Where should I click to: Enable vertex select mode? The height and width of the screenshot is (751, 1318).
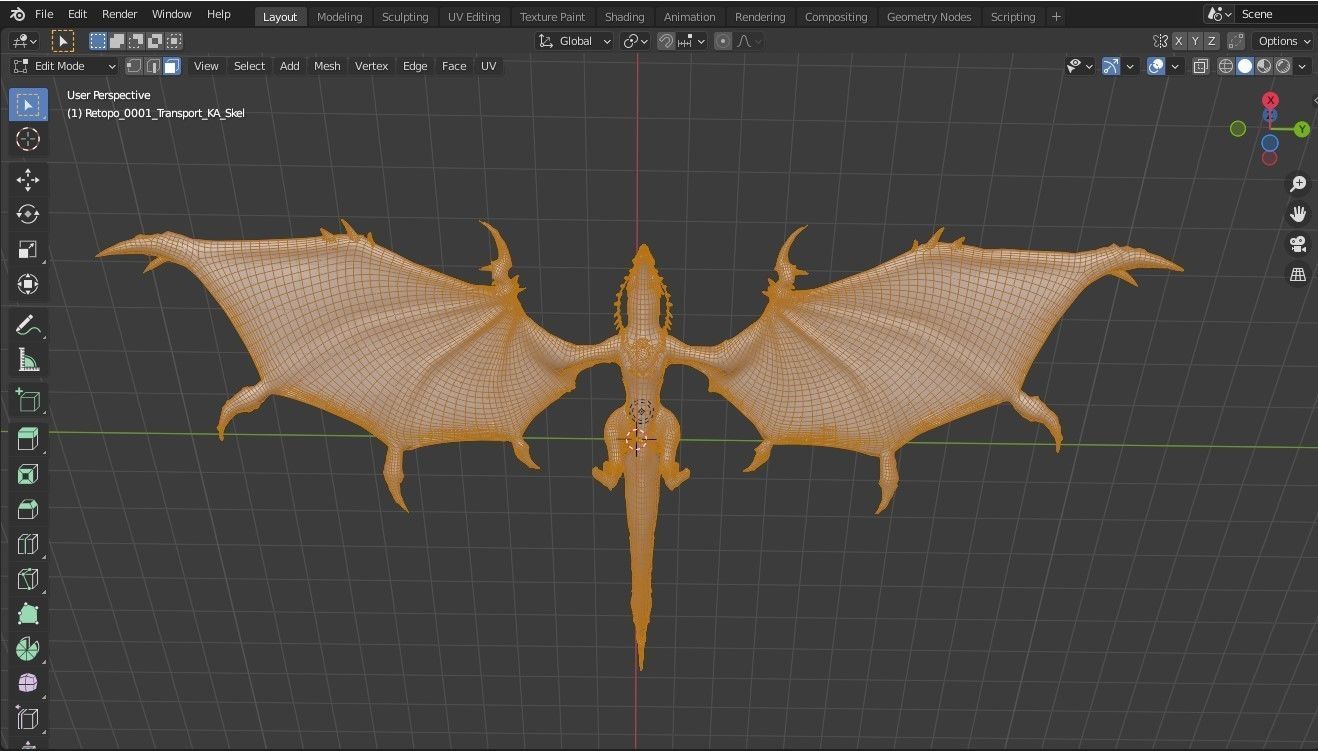(133, 66)
